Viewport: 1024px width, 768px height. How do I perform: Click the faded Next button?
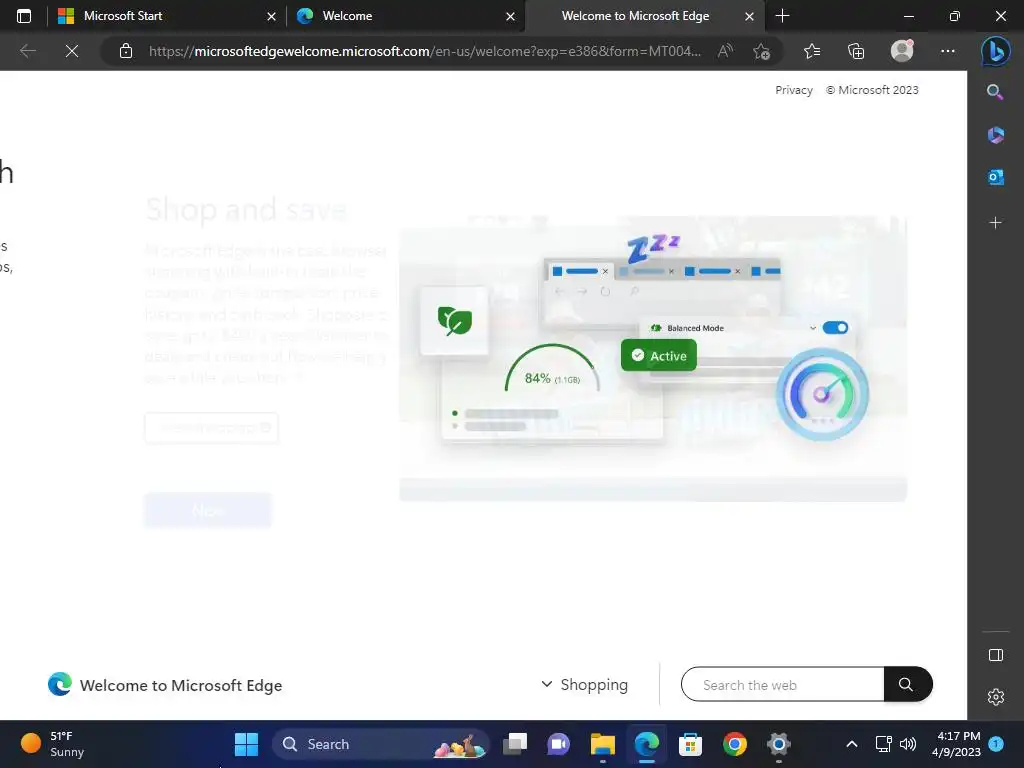point(208,511)
